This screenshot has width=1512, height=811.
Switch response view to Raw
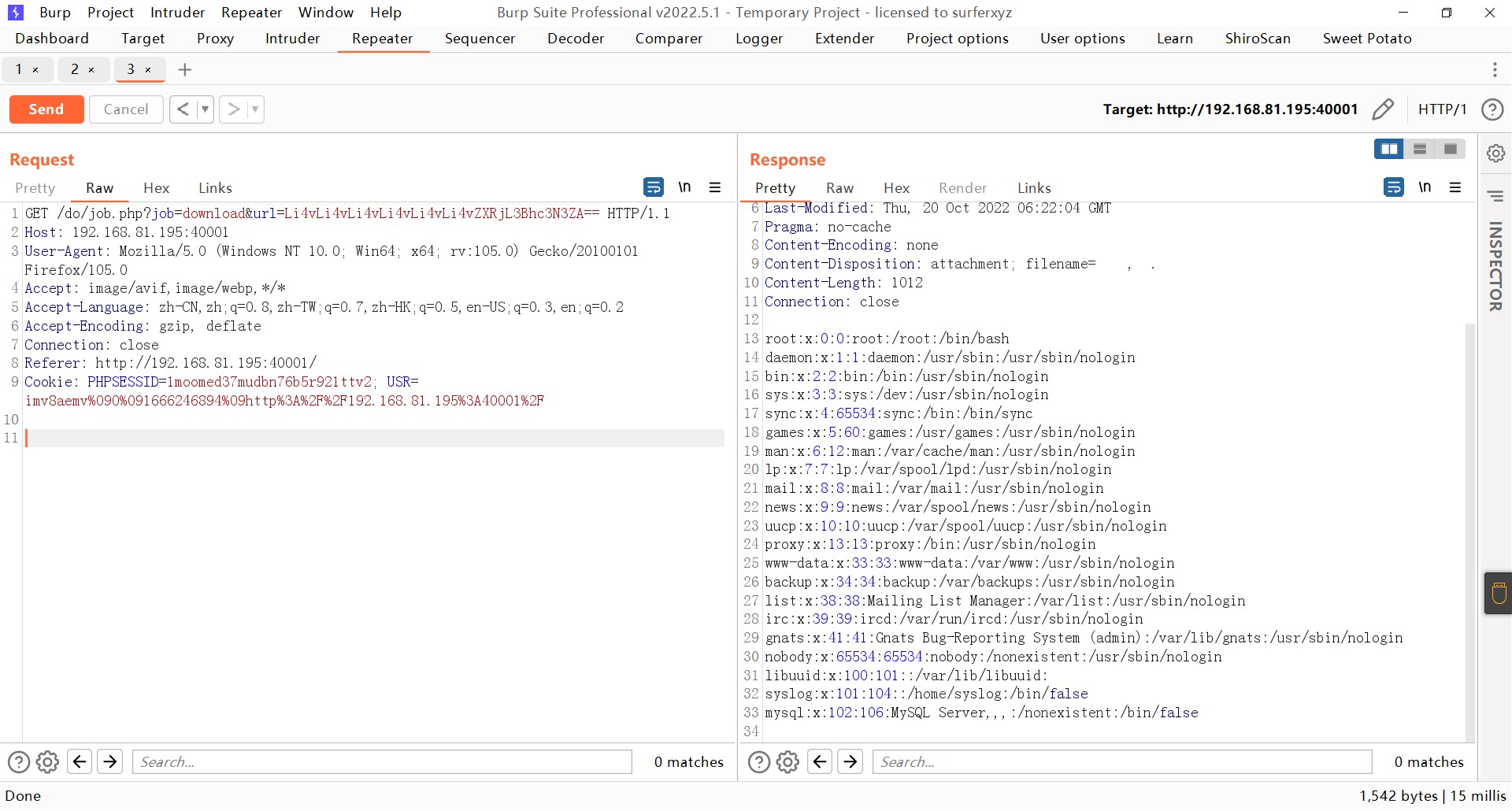pyautogui.click(x=839, y=188)
